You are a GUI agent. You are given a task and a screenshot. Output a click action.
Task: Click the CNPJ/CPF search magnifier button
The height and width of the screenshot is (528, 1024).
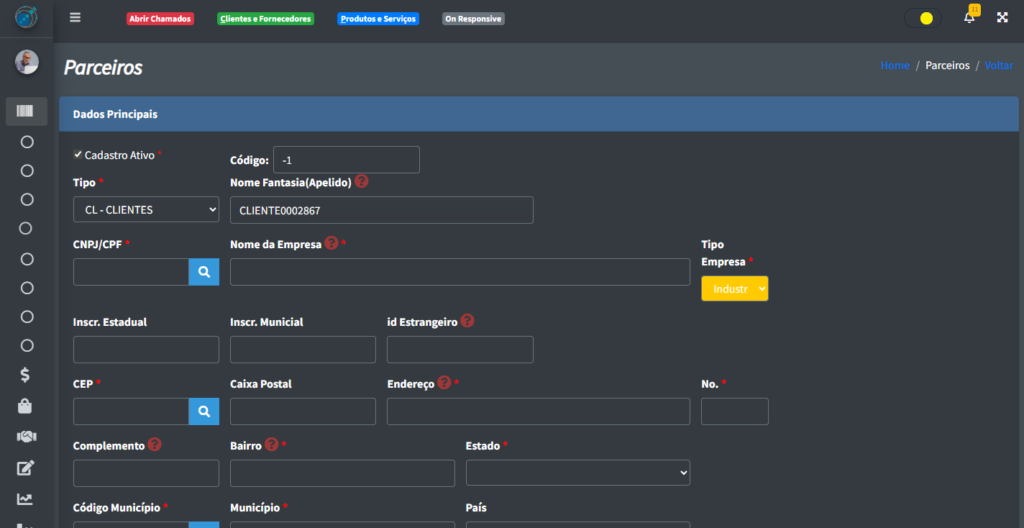204,272
